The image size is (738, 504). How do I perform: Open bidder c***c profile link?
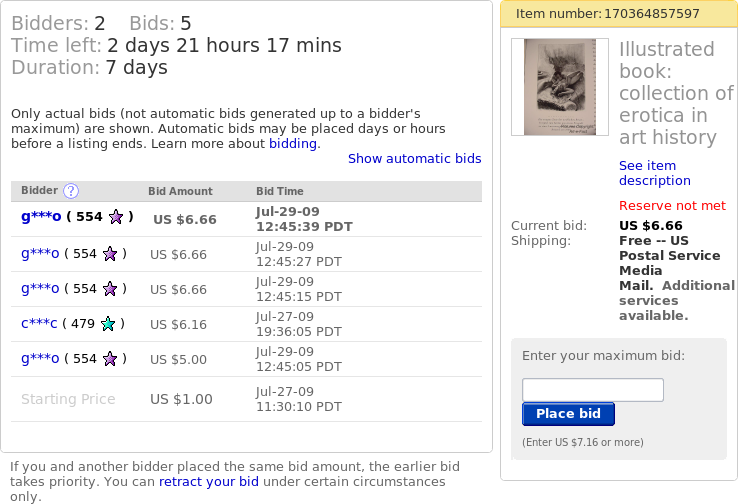coord(39,324)
